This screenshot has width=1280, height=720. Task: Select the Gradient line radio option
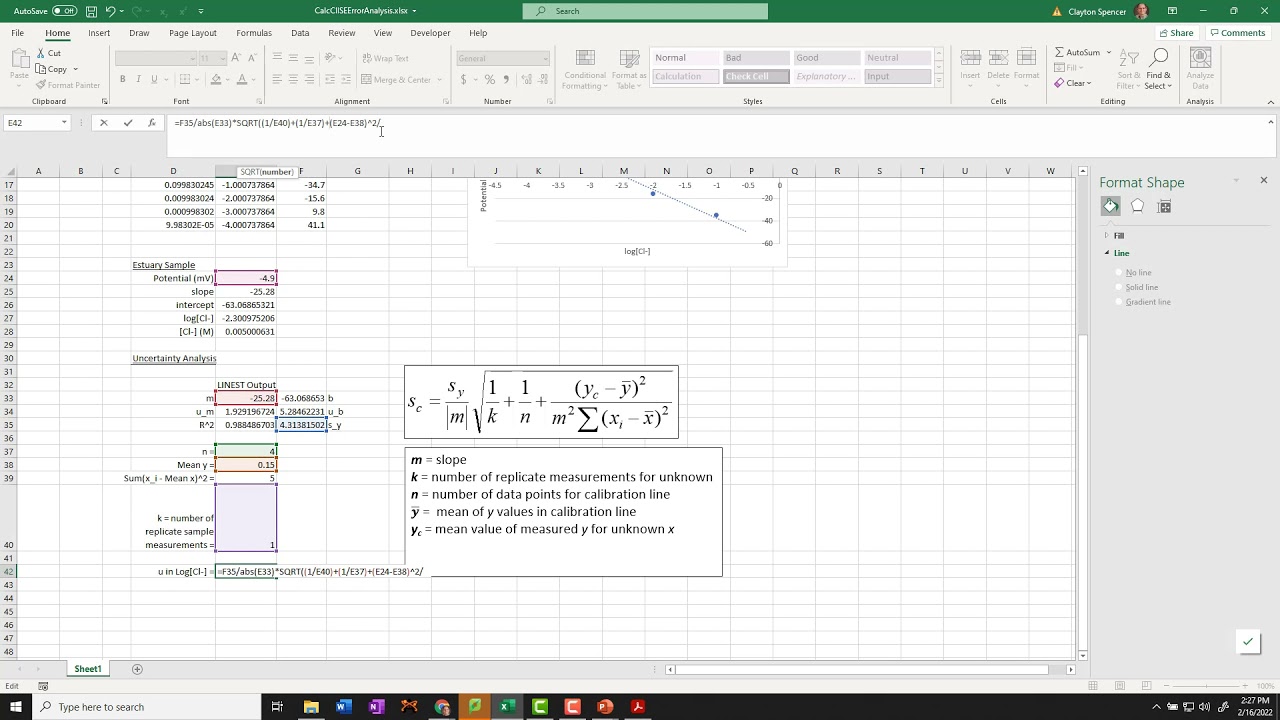pyautogui.click(x=1142, y=302)
